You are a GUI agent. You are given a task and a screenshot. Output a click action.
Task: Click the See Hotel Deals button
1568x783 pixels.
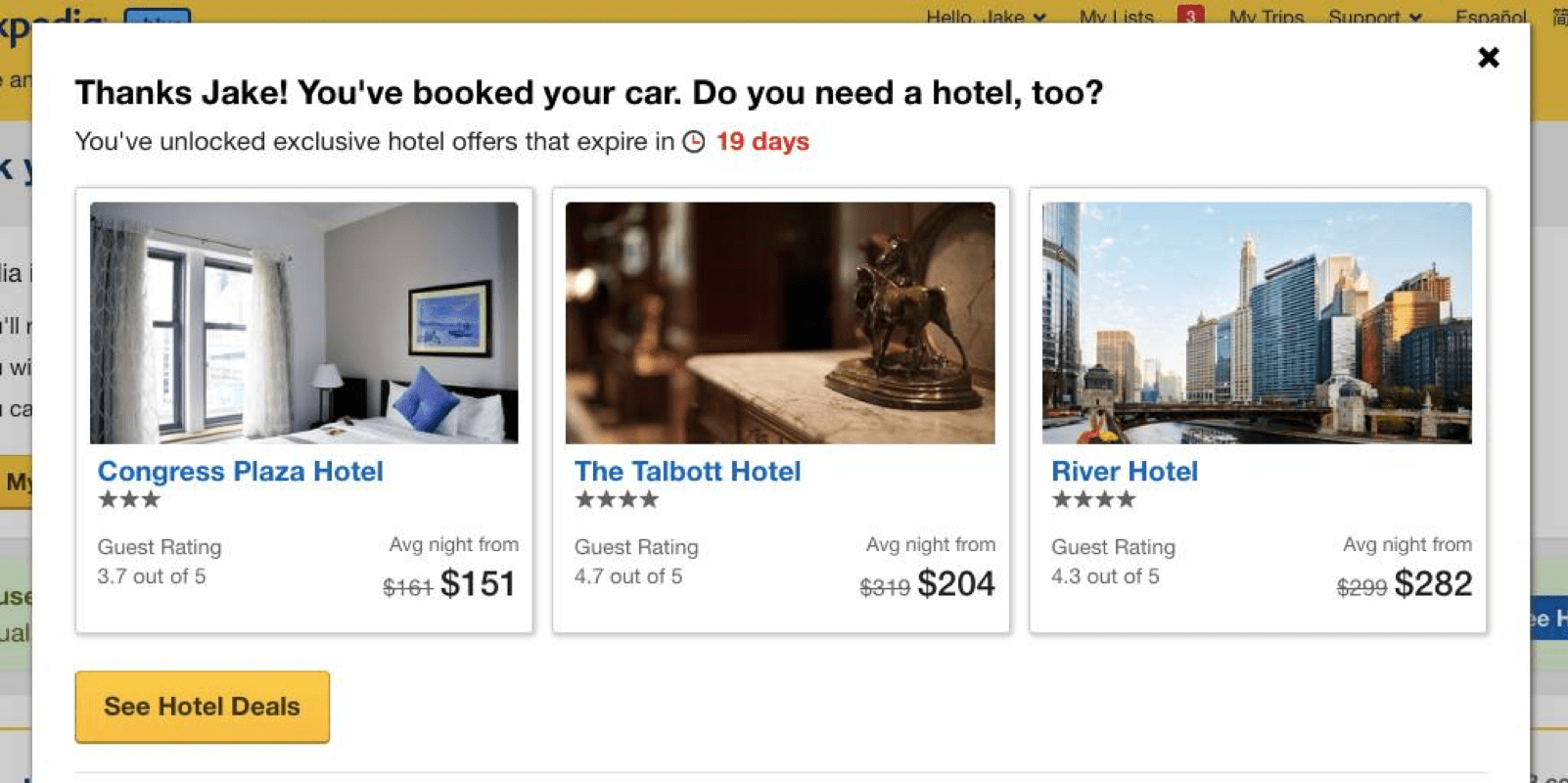pyautogui.click(x=202, y=707)
